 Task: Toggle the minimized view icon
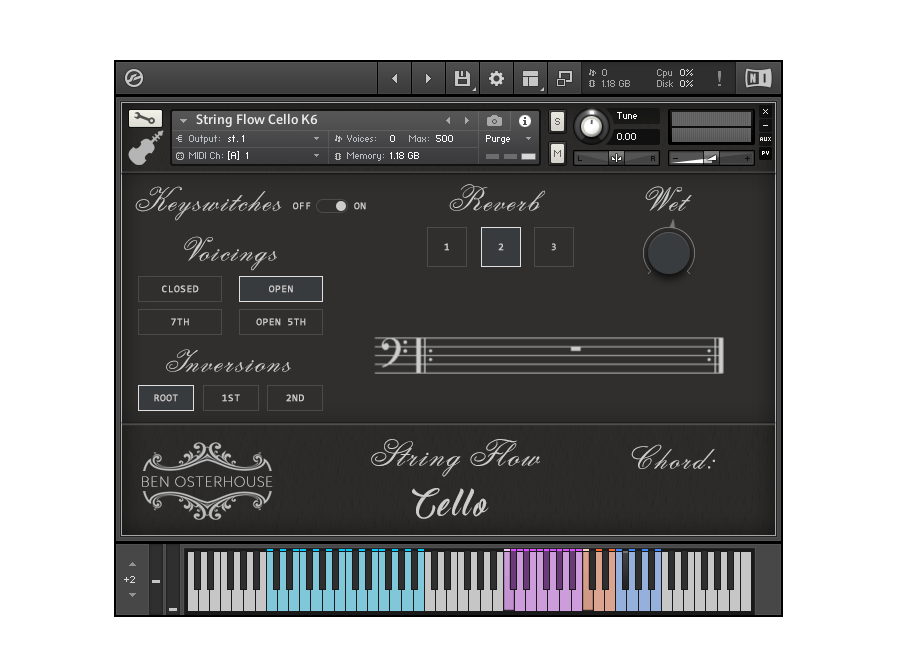[565, 78]
